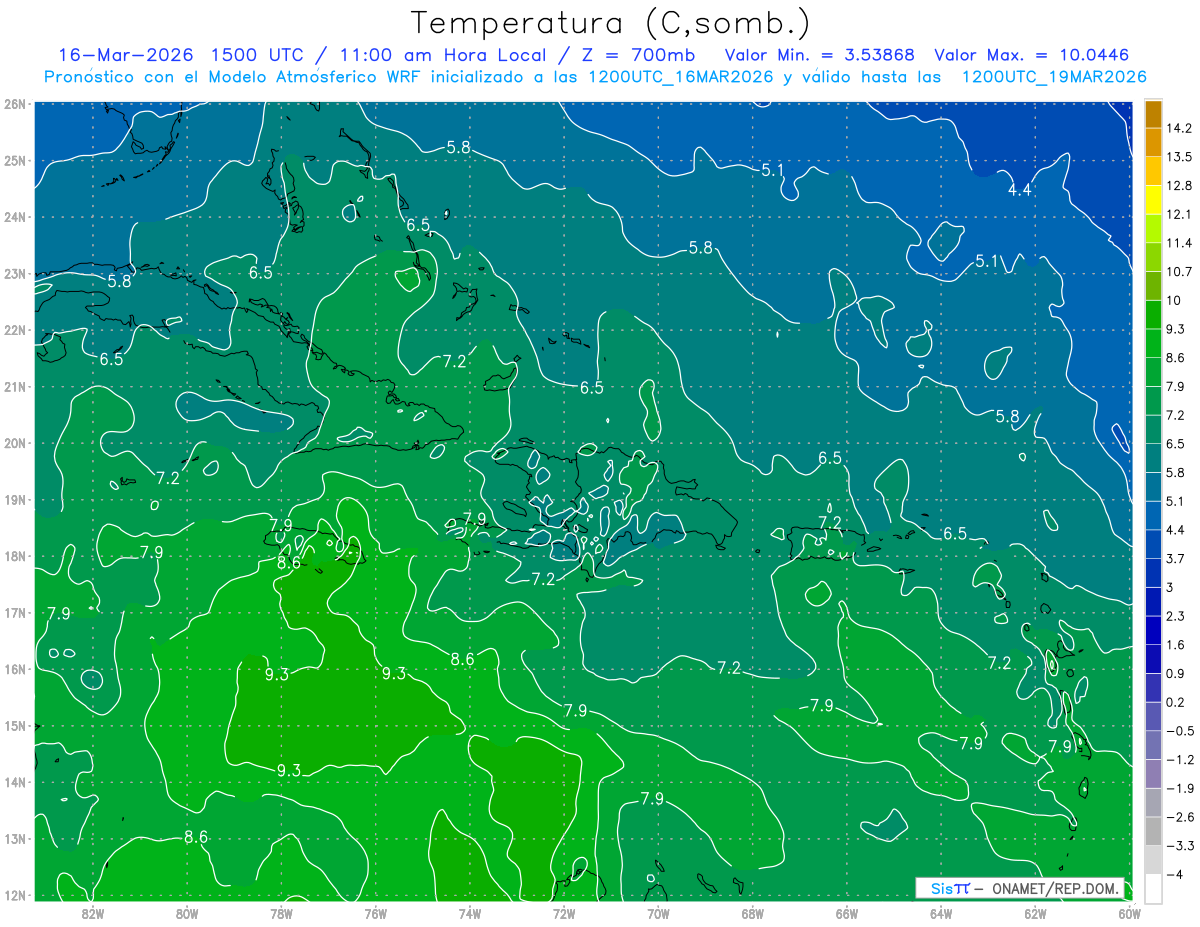
Task: Click the "0.9" colorbar label
Action: [x=1175, y=673]
